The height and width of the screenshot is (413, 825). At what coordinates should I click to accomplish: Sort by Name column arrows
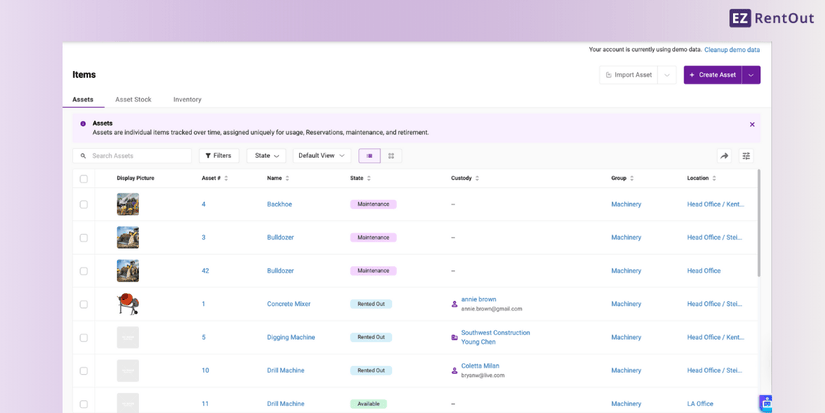tap(287, 179)
